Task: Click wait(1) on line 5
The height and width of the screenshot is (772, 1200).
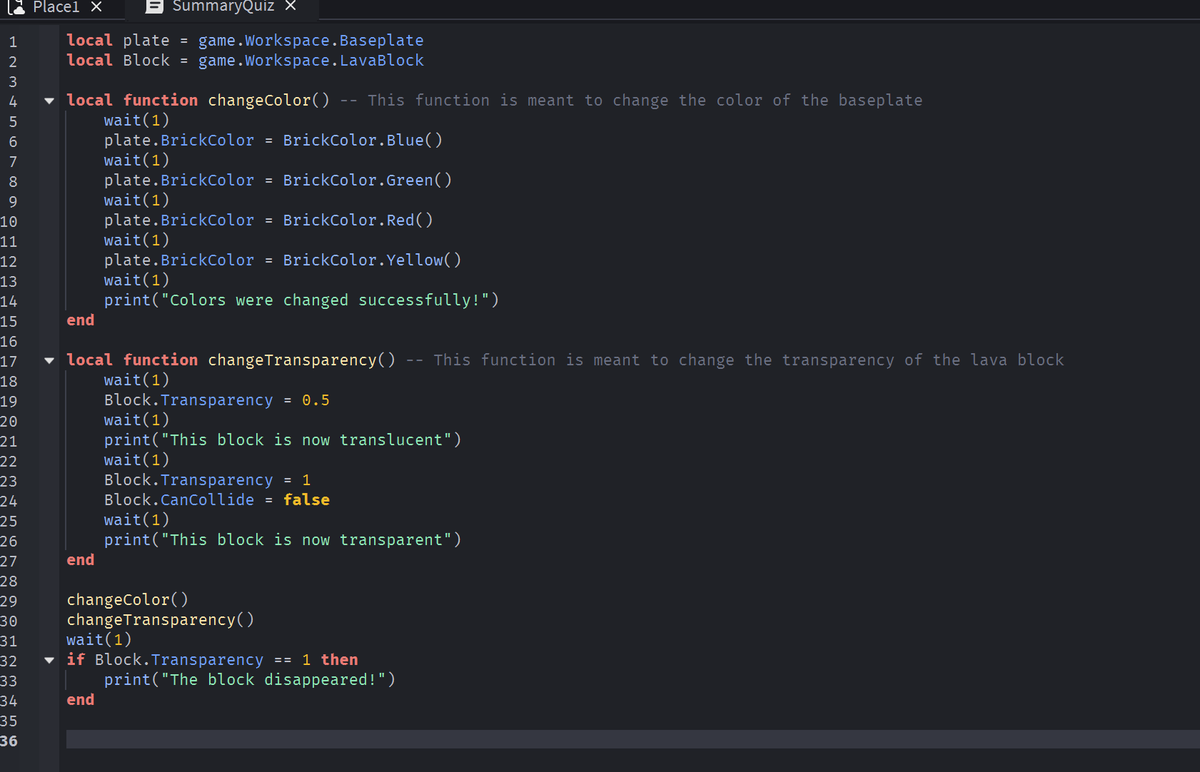Action: pyautogui.click(x=136, y=120)
